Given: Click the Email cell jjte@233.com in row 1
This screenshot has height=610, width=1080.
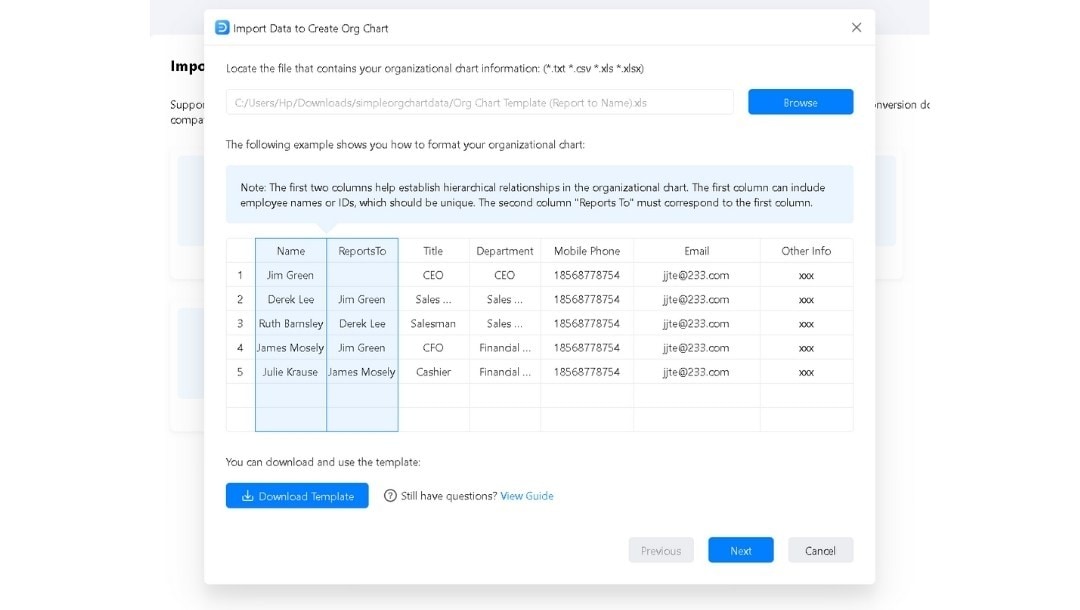Looking at the screenshot, I should pyautogui.click(x=696, y=275).
